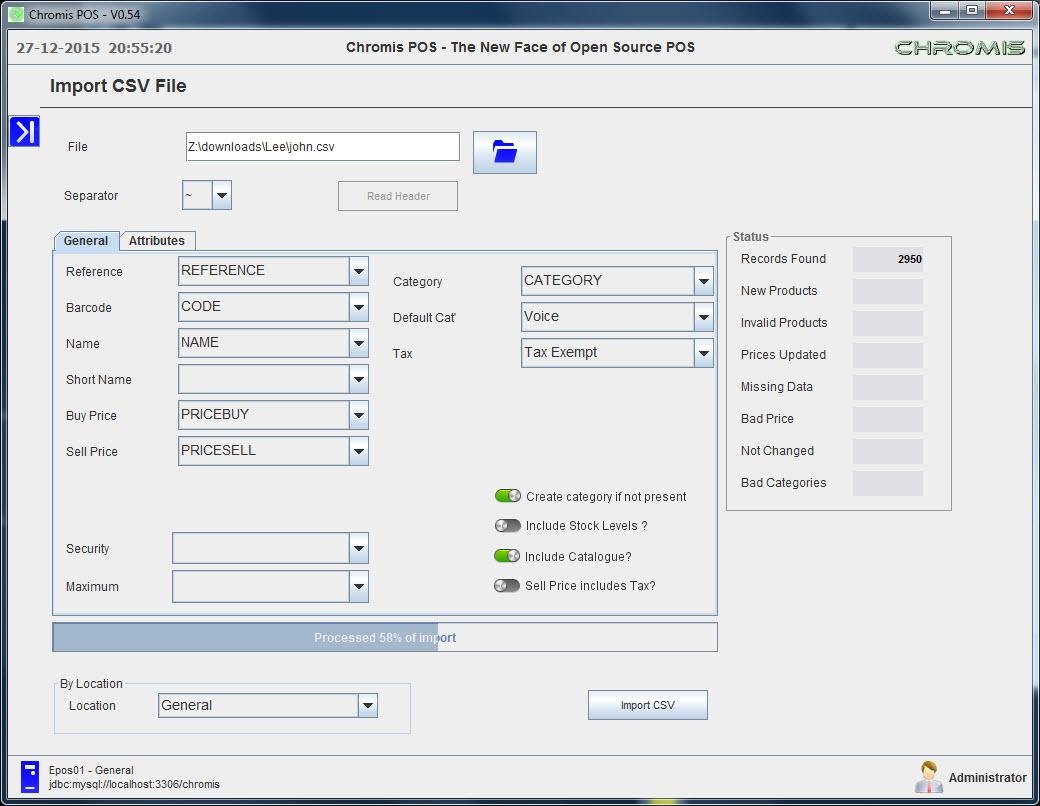Click the date and time display
1040x806 pixels.
tap(94, 48)
